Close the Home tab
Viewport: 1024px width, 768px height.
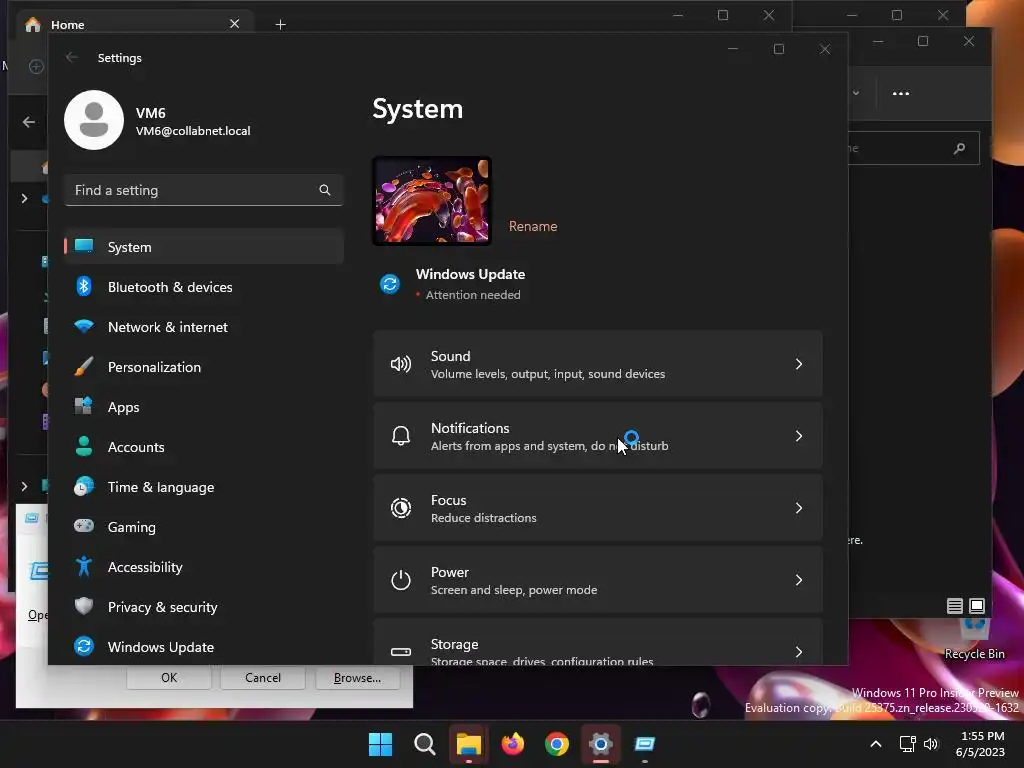pyautogui.click(x=234, y=24)
